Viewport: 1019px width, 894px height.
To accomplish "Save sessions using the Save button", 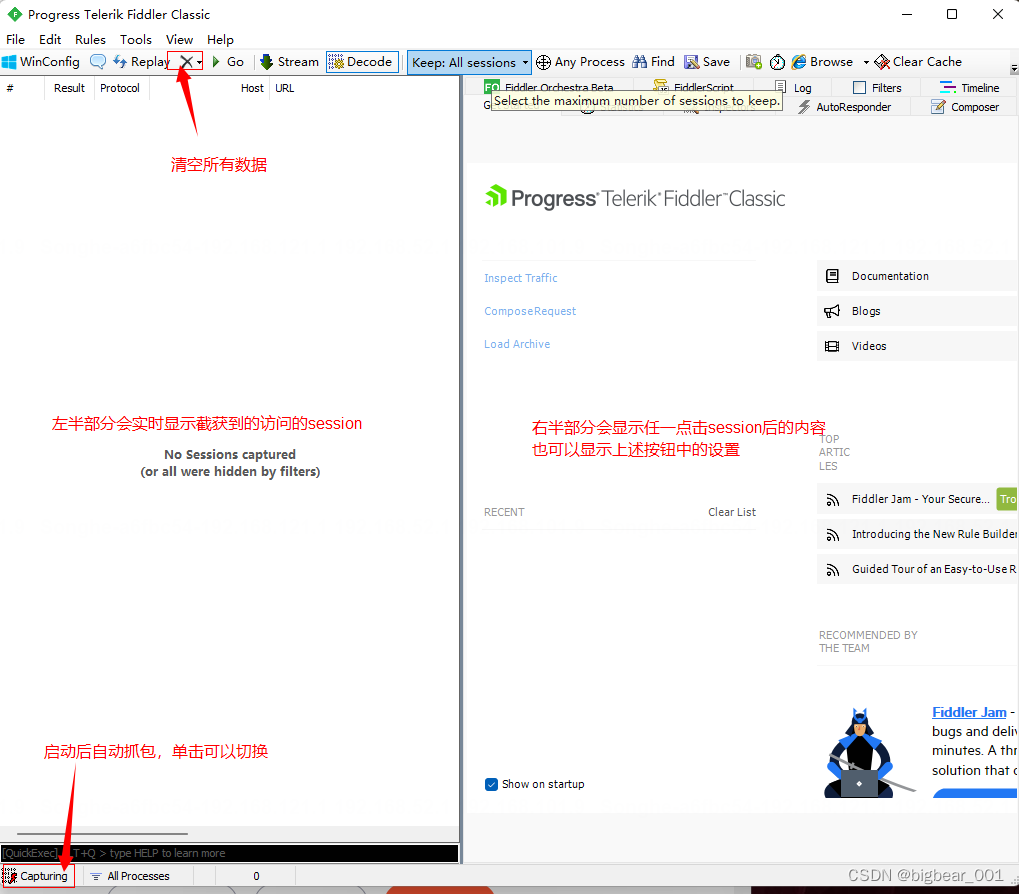I will click(708, 62).
